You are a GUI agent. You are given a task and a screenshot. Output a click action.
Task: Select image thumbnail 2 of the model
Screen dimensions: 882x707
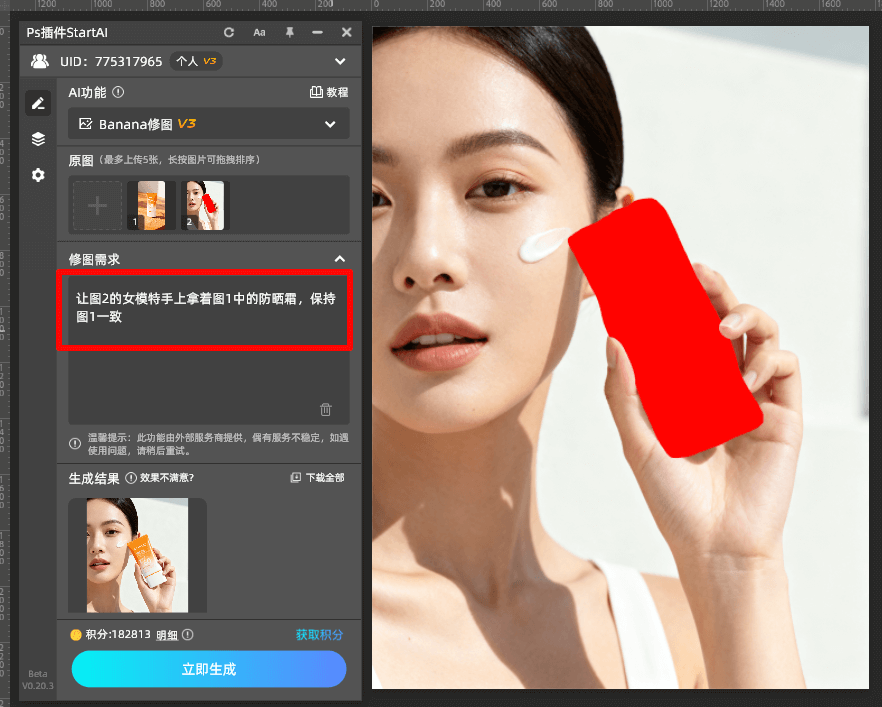click(x=204, y=205)
